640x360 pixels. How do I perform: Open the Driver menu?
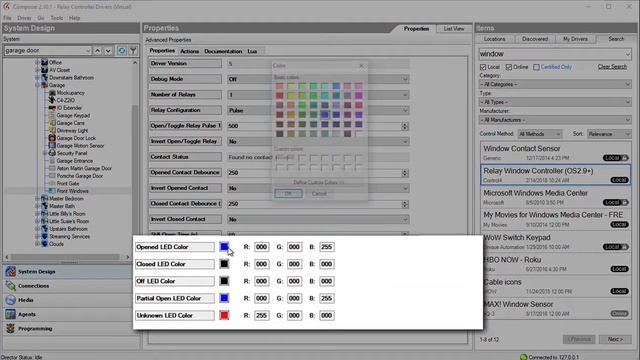[24, 18]
